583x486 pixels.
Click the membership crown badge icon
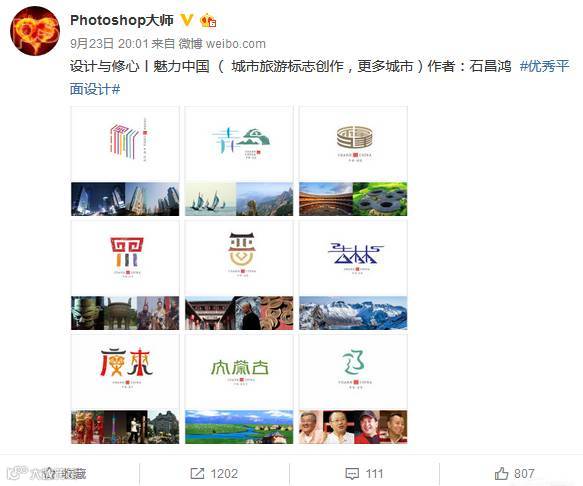pyautogui.click(x=208, y=20)
